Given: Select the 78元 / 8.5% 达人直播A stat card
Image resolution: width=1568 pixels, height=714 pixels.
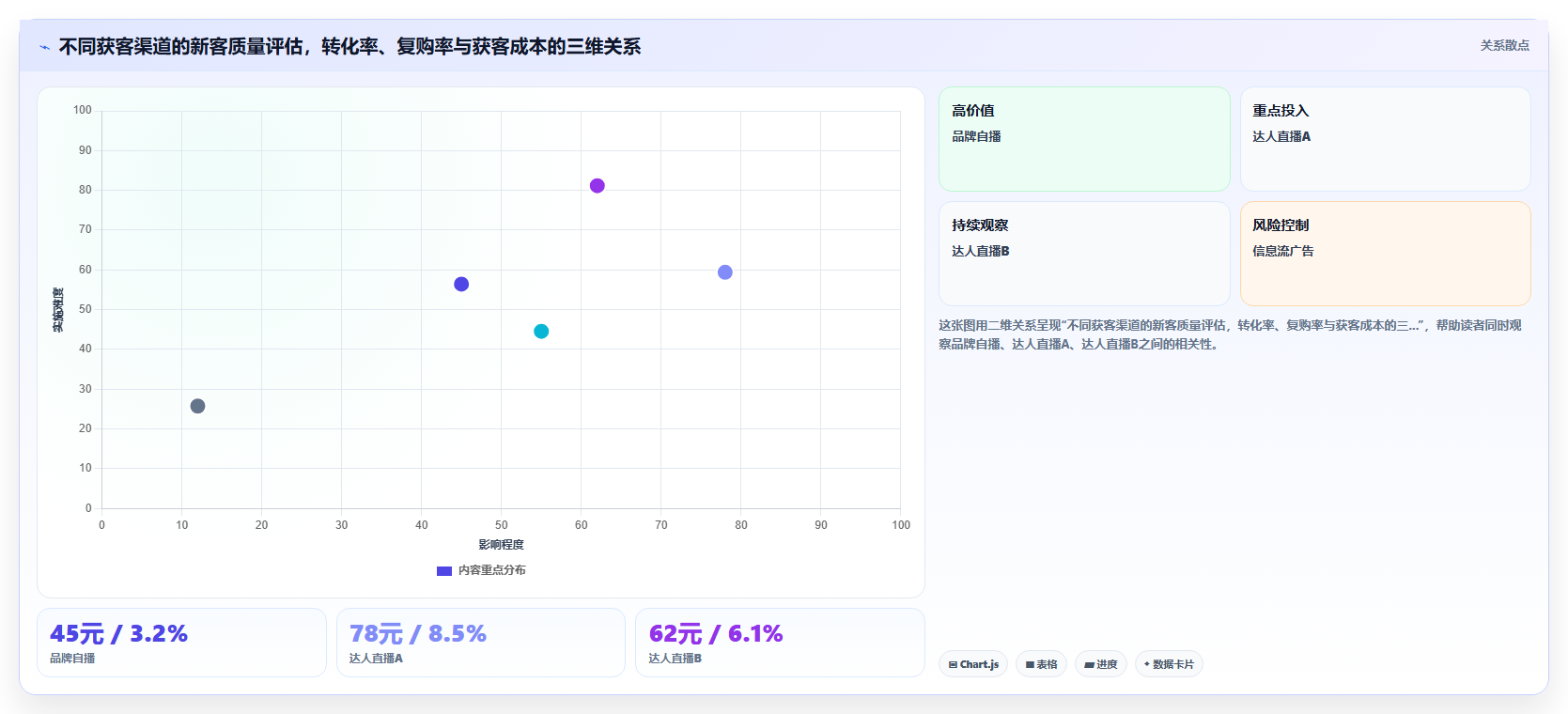Looking at the screenshot, I should coord(481,643).
